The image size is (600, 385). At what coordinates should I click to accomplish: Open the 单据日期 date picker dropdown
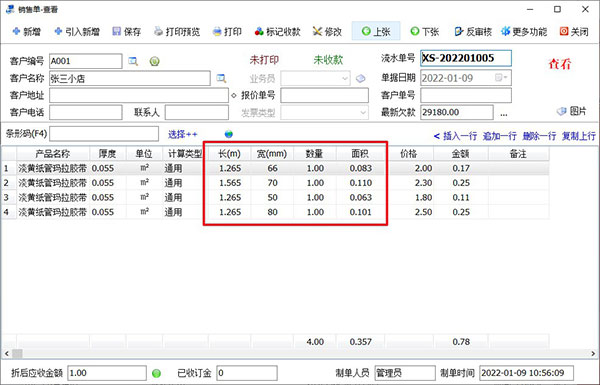tap(501, 78)
